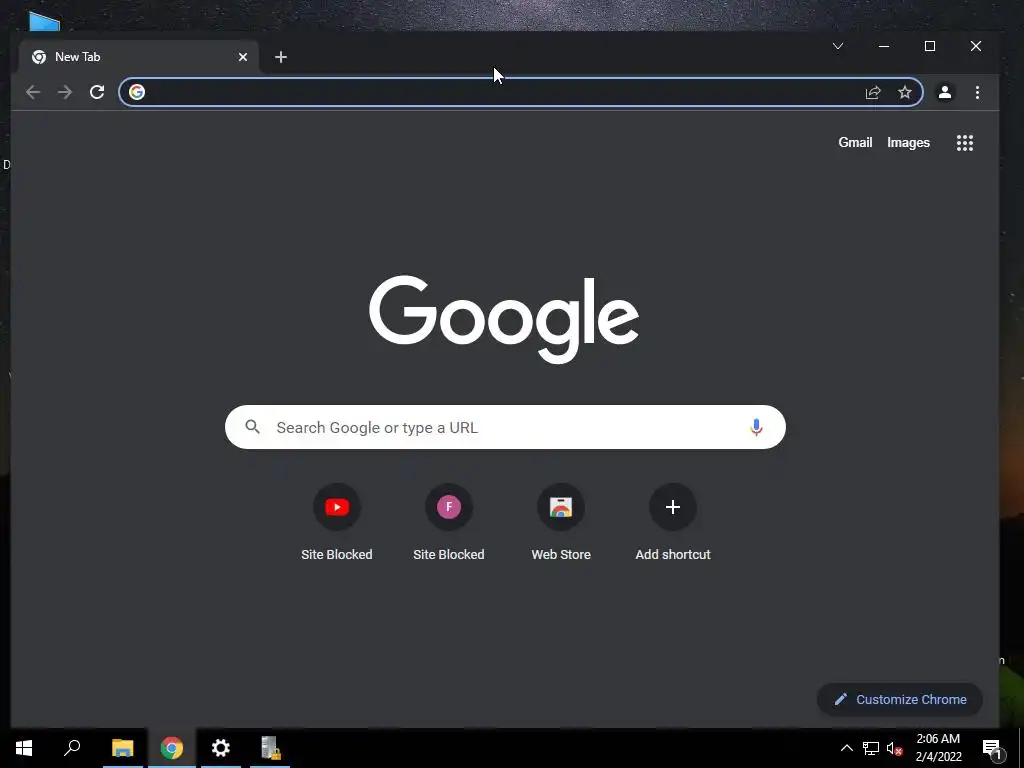
Task: Reload the current page
Action: (97, 92)
